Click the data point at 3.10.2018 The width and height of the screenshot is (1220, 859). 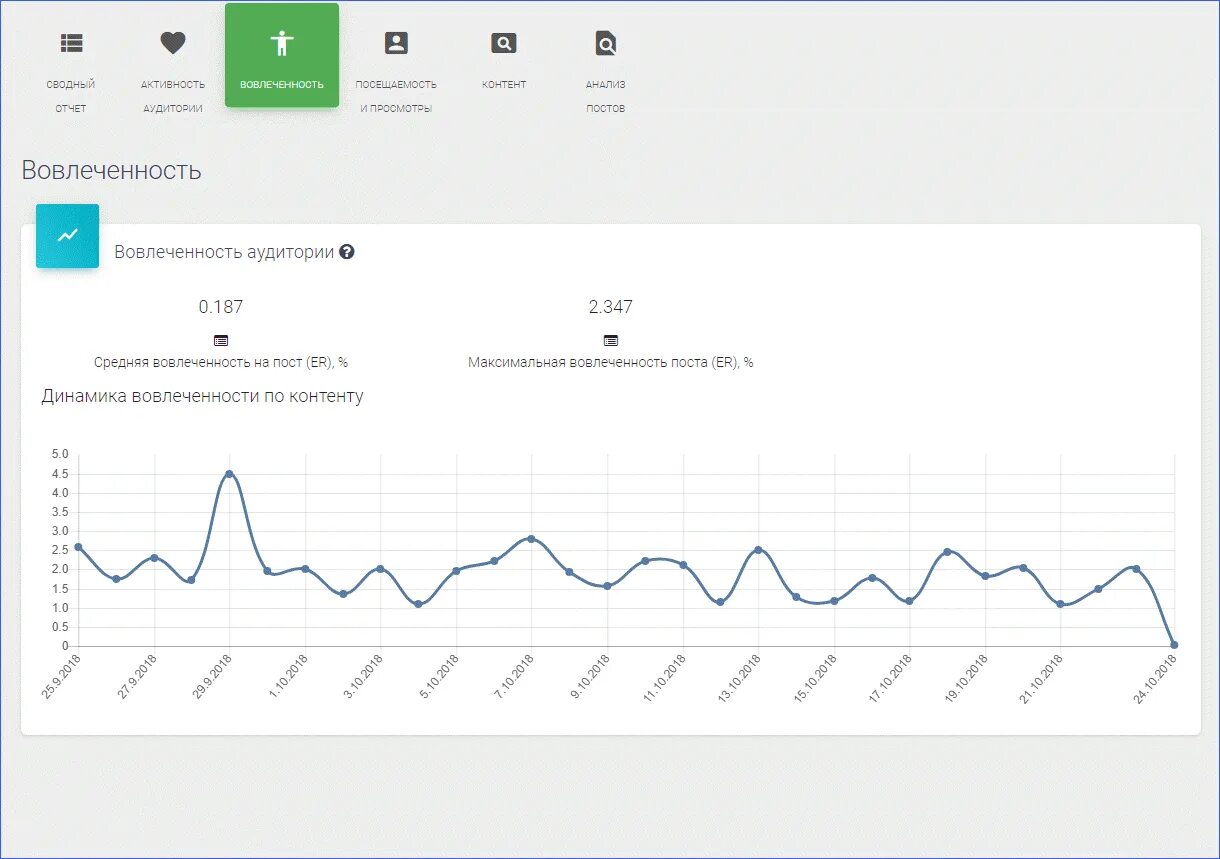(380, 569)
